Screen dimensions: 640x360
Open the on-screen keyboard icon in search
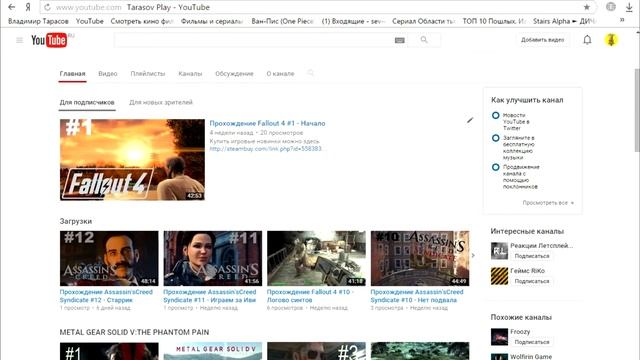tap(400, 40)
